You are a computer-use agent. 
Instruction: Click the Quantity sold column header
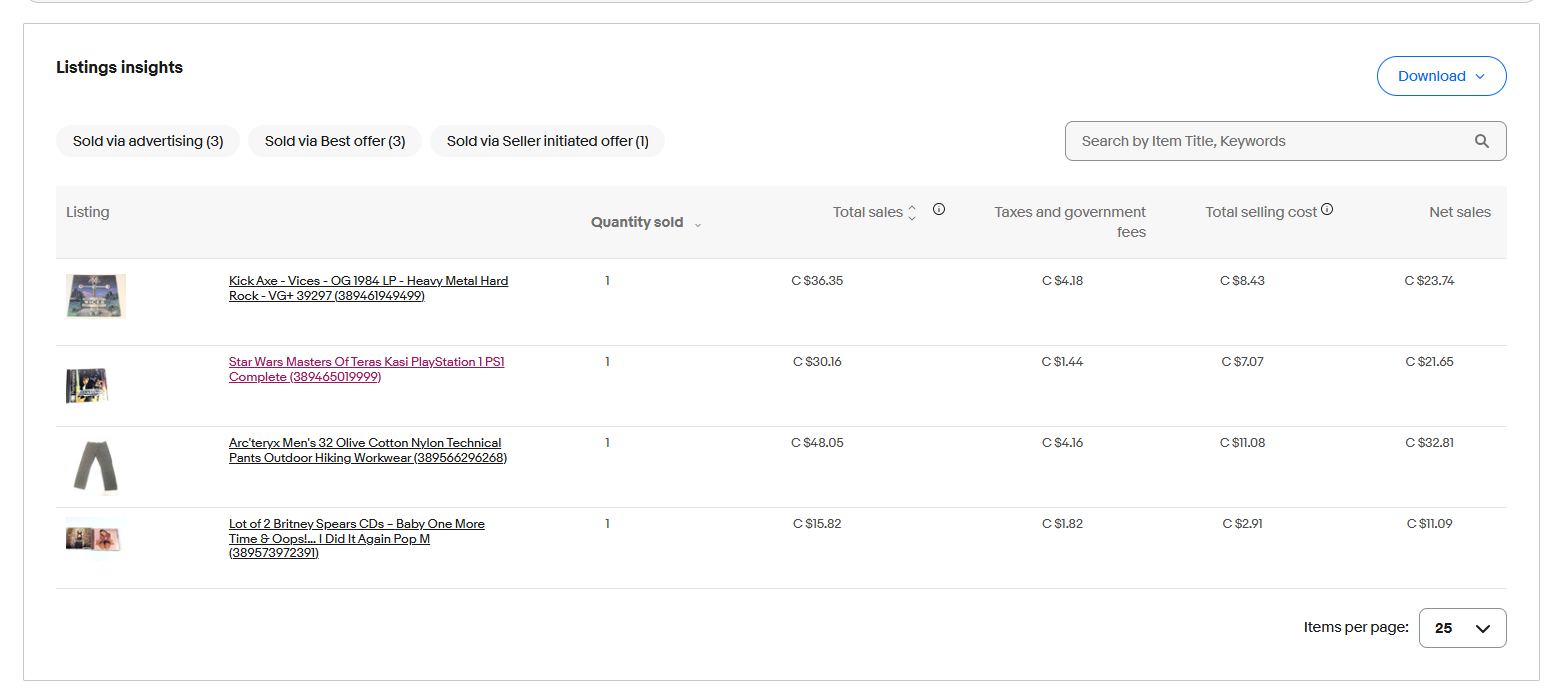pyautogui.click(x=637, y=222)
